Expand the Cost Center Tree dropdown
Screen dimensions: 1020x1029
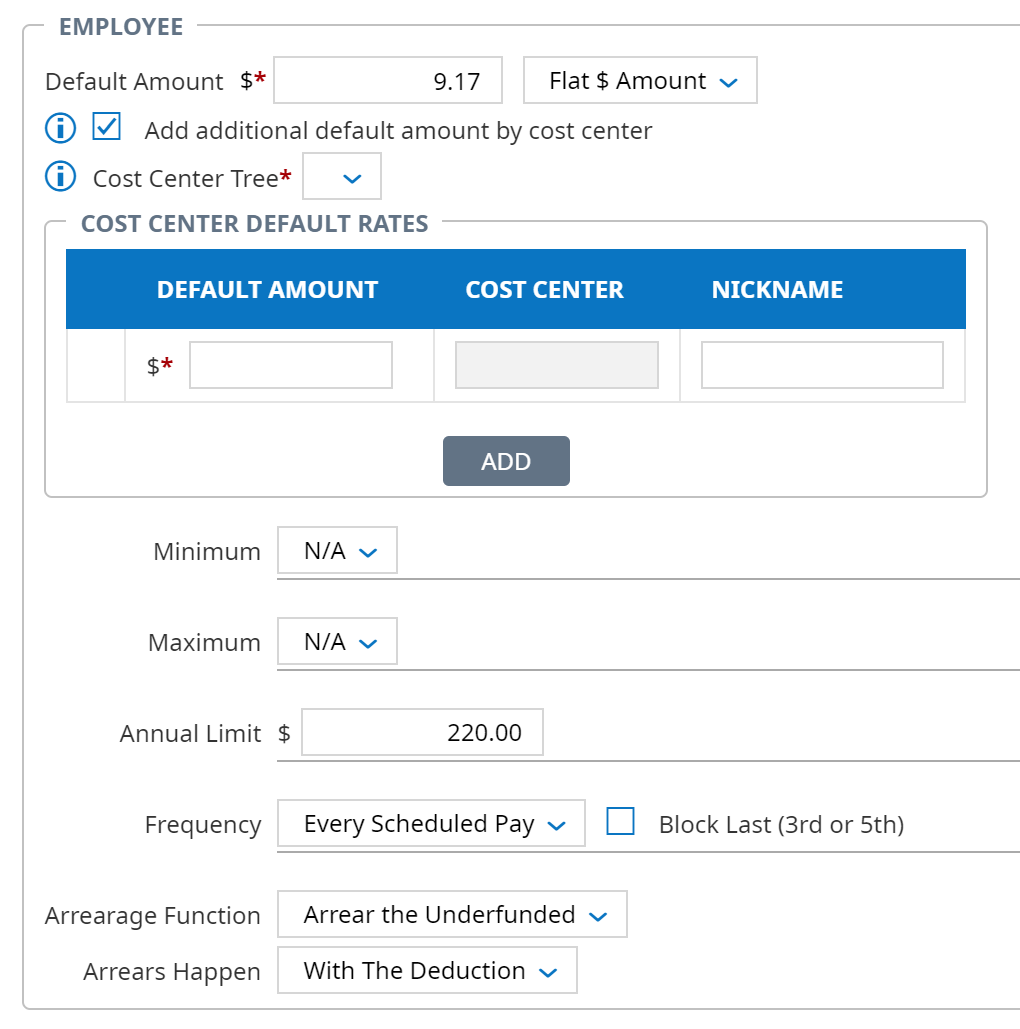[x=342, y=177]
